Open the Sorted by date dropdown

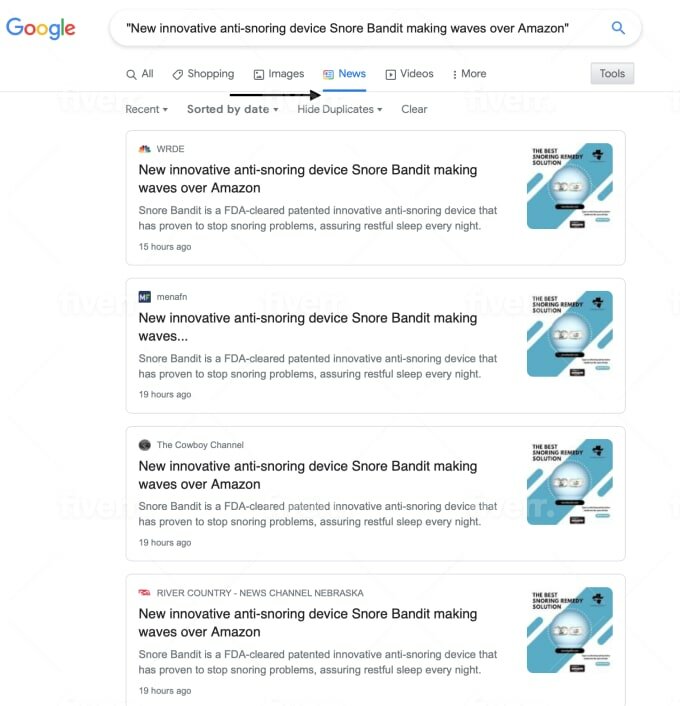click(232, 109)
